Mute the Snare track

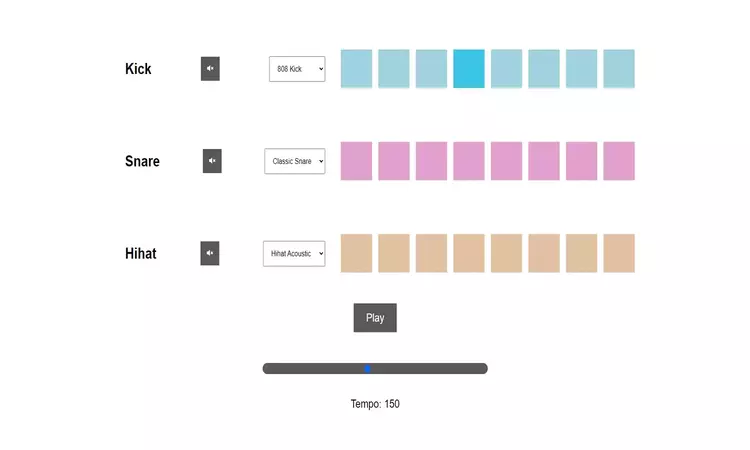click(x=212, y=161)
